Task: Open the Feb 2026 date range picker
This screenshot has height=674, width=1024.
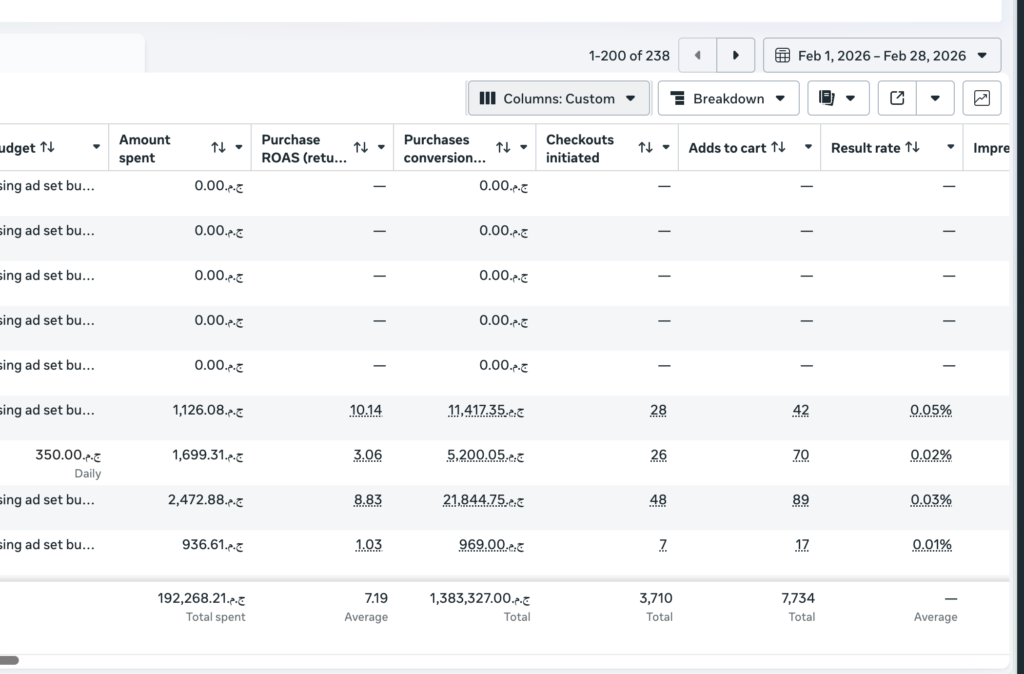Action: click(882, 56)
